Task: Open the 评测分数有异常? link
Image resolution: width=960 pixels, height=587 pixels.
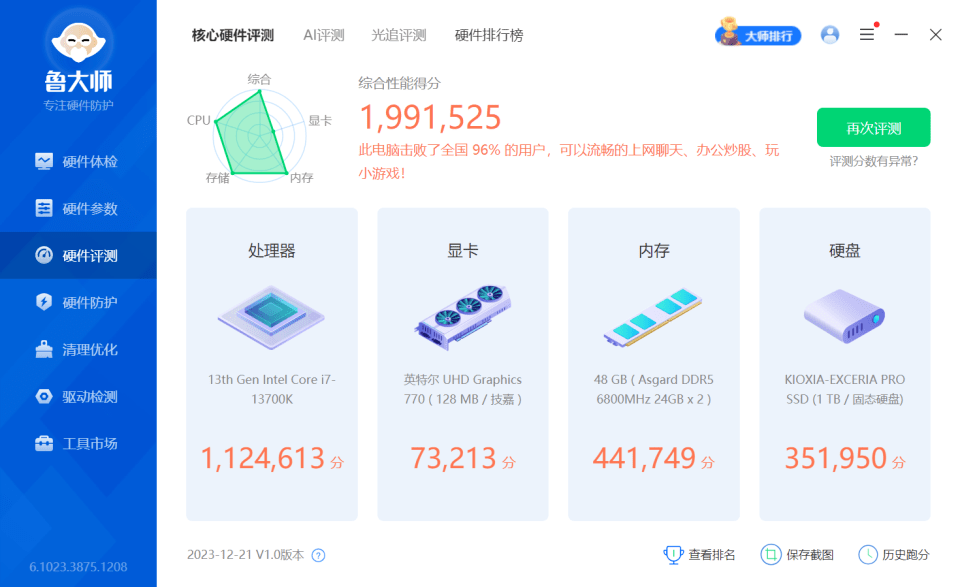Action: click(874, 162)
